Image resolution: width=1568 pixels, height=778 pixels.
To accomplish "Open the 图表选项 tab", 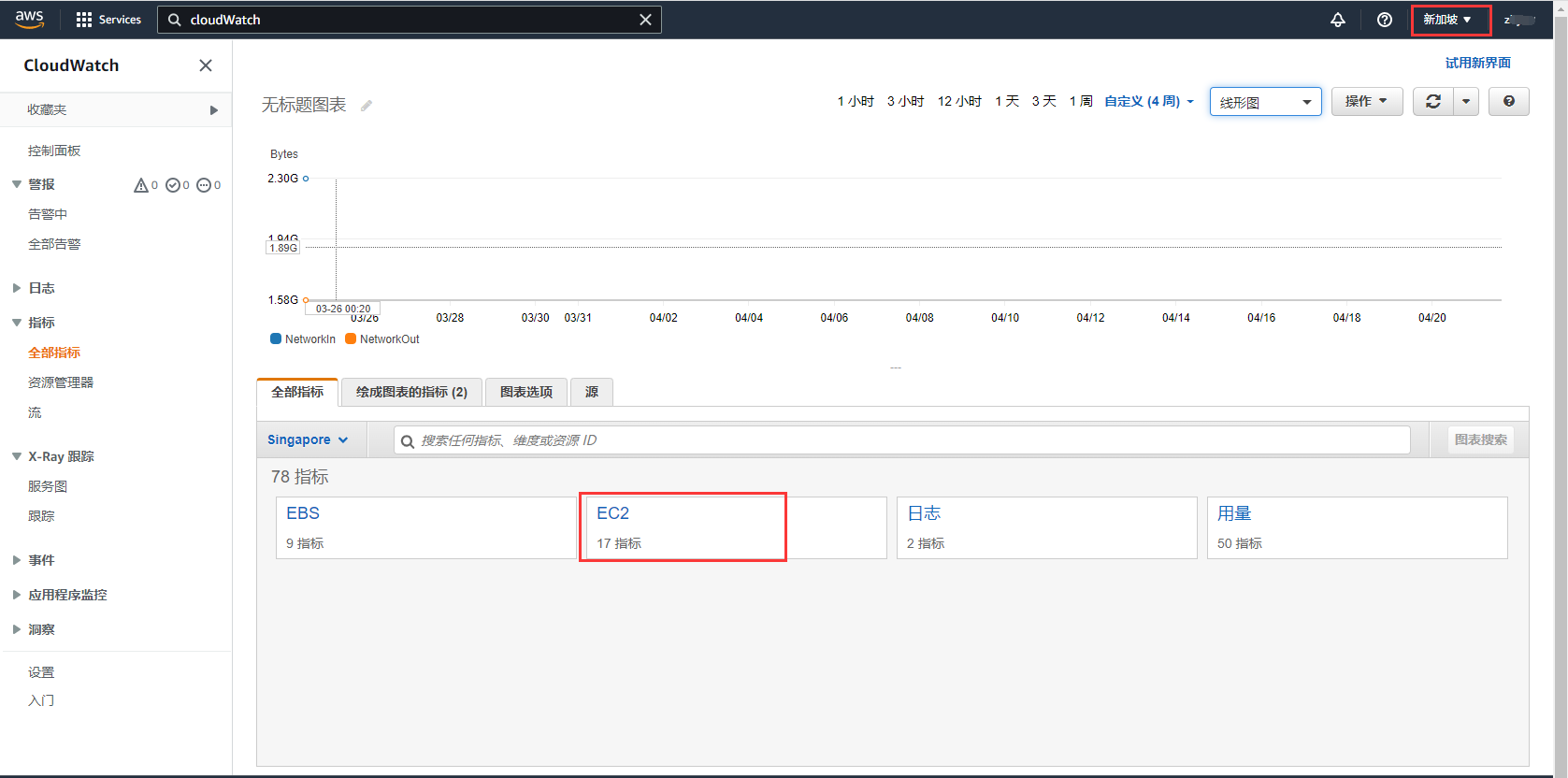I will click(526, 392).
